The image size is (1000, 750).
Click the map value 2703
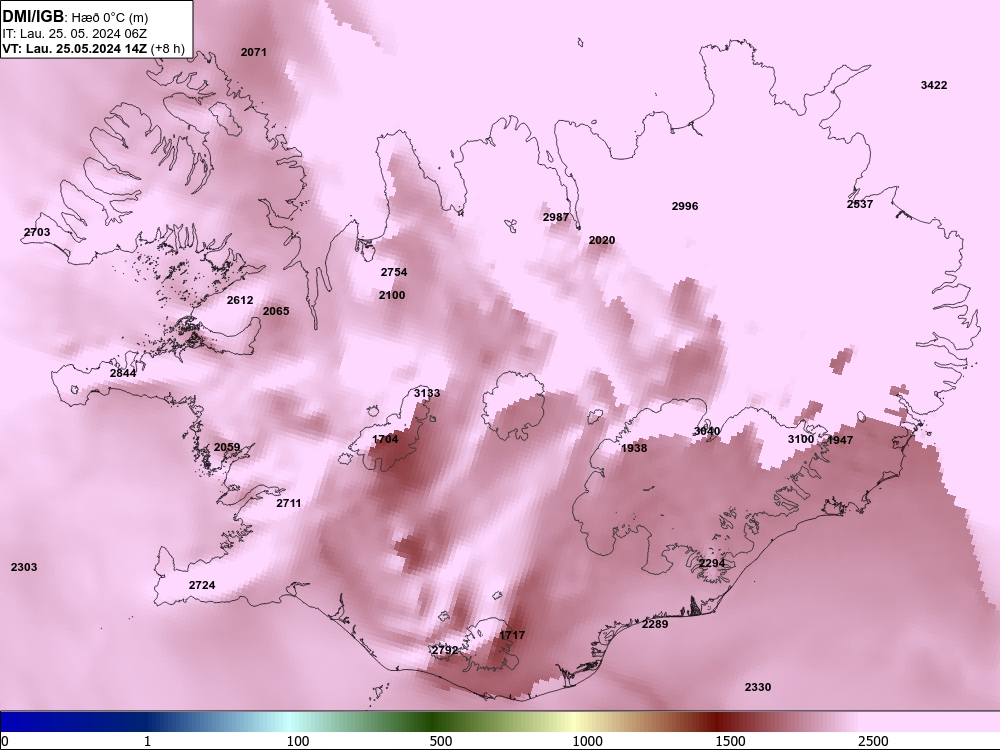(37, 232)
